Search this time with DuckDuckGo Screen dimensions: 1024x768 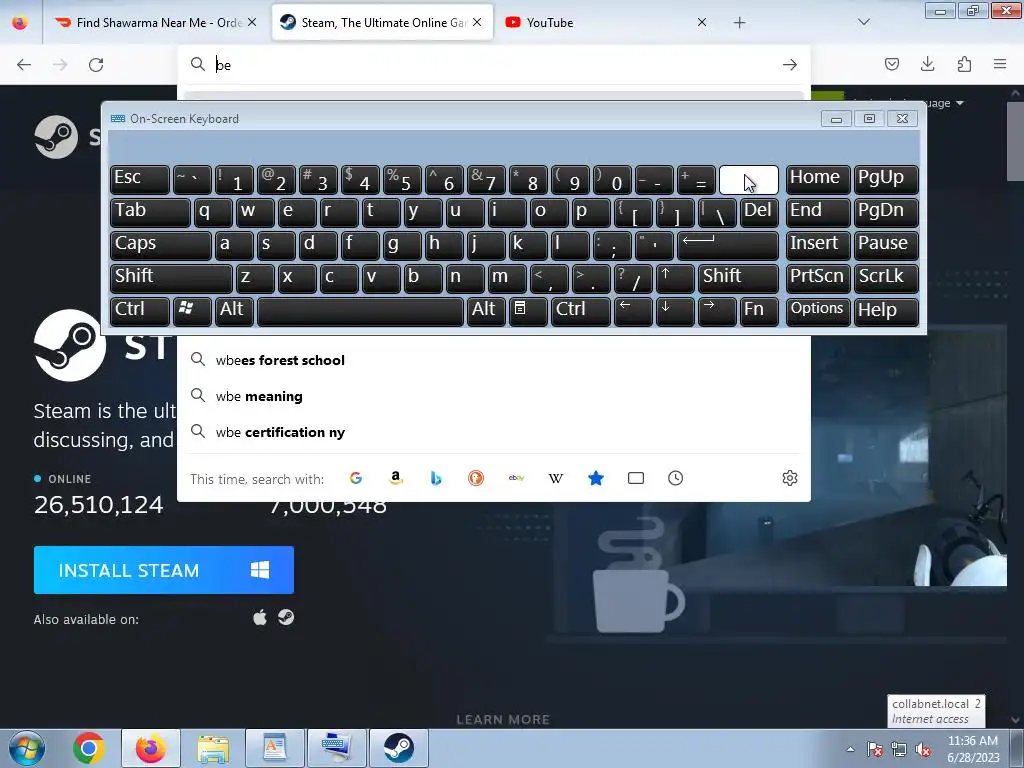click(476, 478)
